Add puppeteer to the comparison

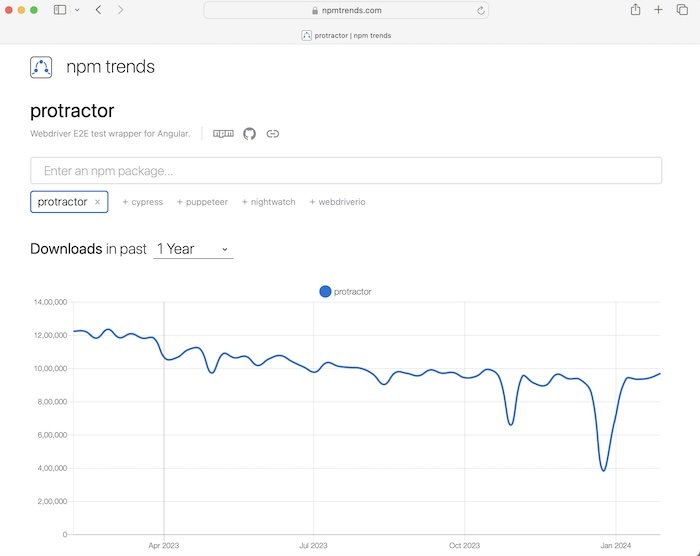point(202,202)
